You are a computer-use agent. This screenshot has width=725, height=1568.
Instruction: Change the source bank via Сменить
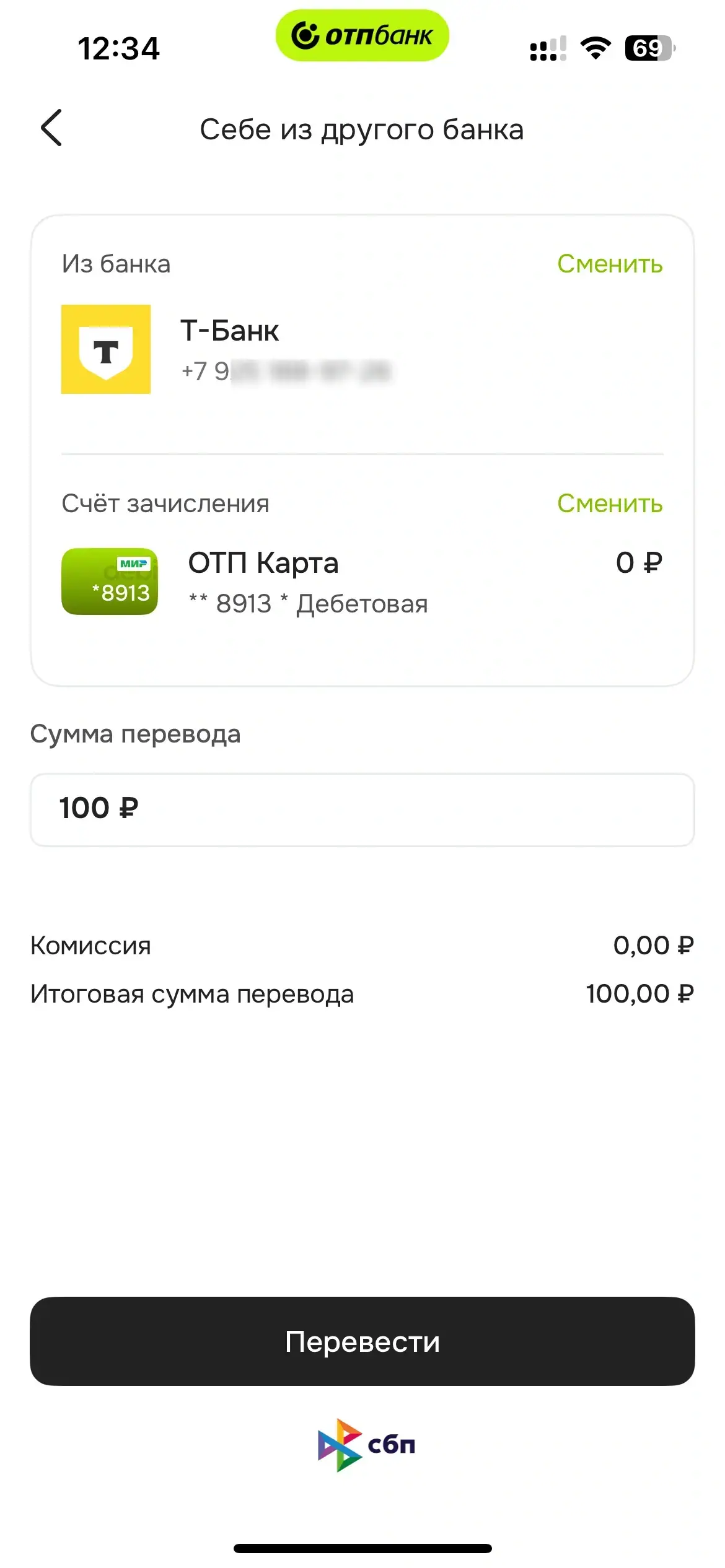coord(610,264)
